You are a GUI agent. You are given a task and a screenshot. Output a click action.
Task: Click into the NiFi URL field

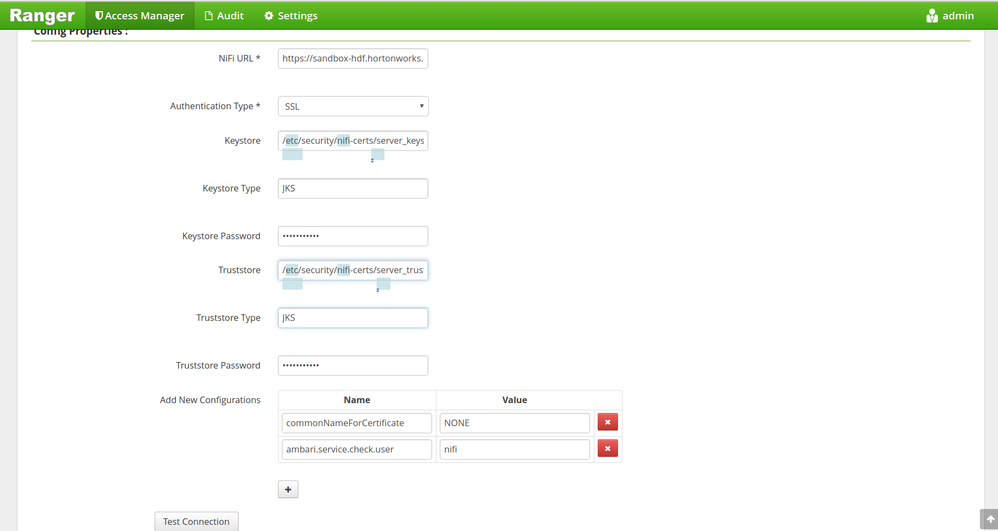pos(353,58)
